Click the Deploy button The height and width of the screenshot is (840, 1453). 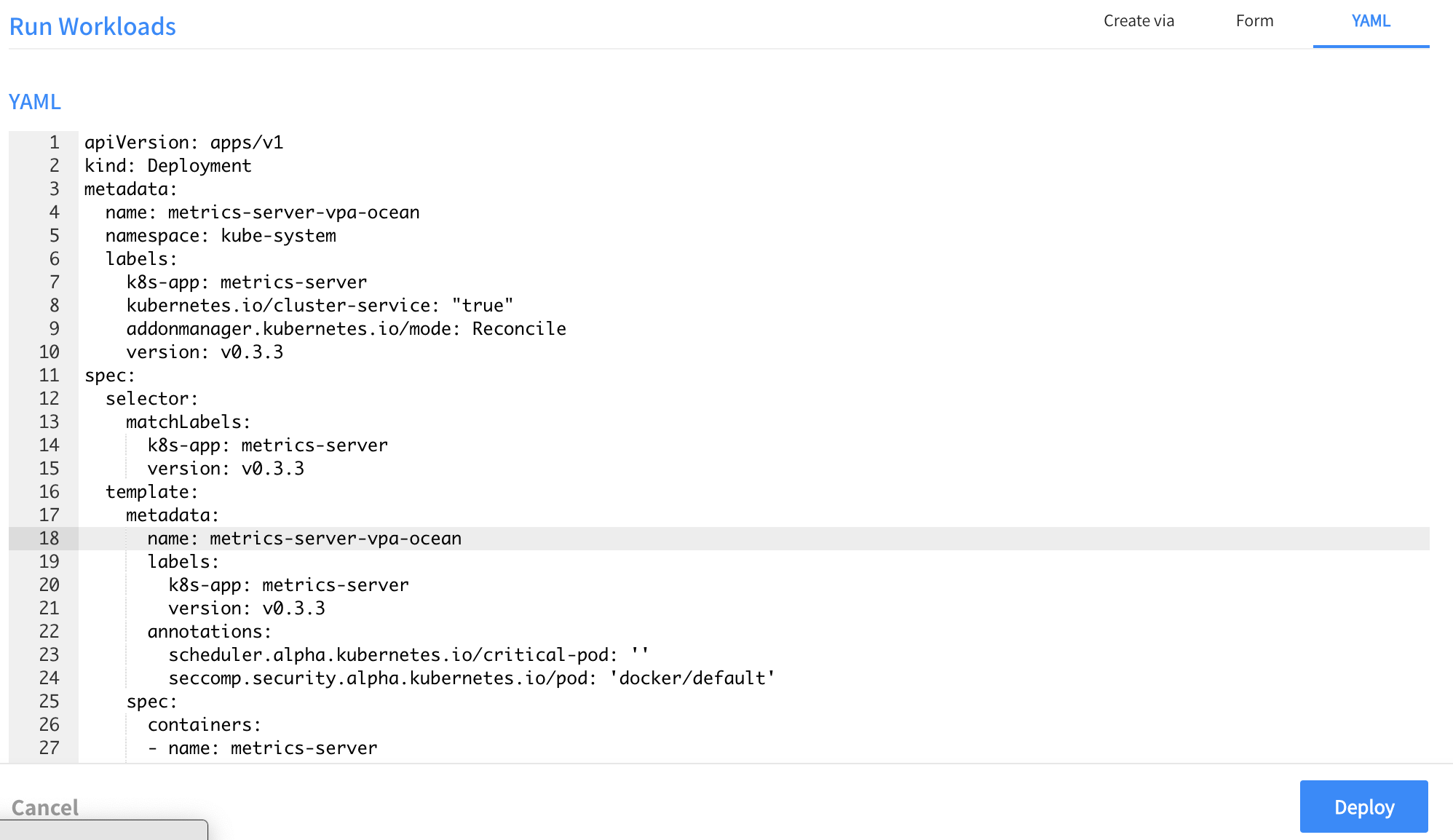tap(1363, 807)
